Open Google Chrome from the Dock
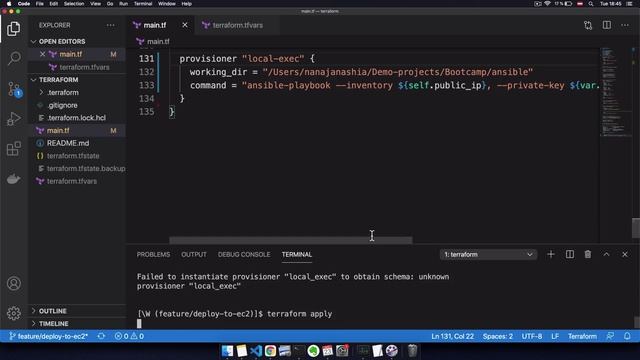Screen dimensions: 640x360 270,351
